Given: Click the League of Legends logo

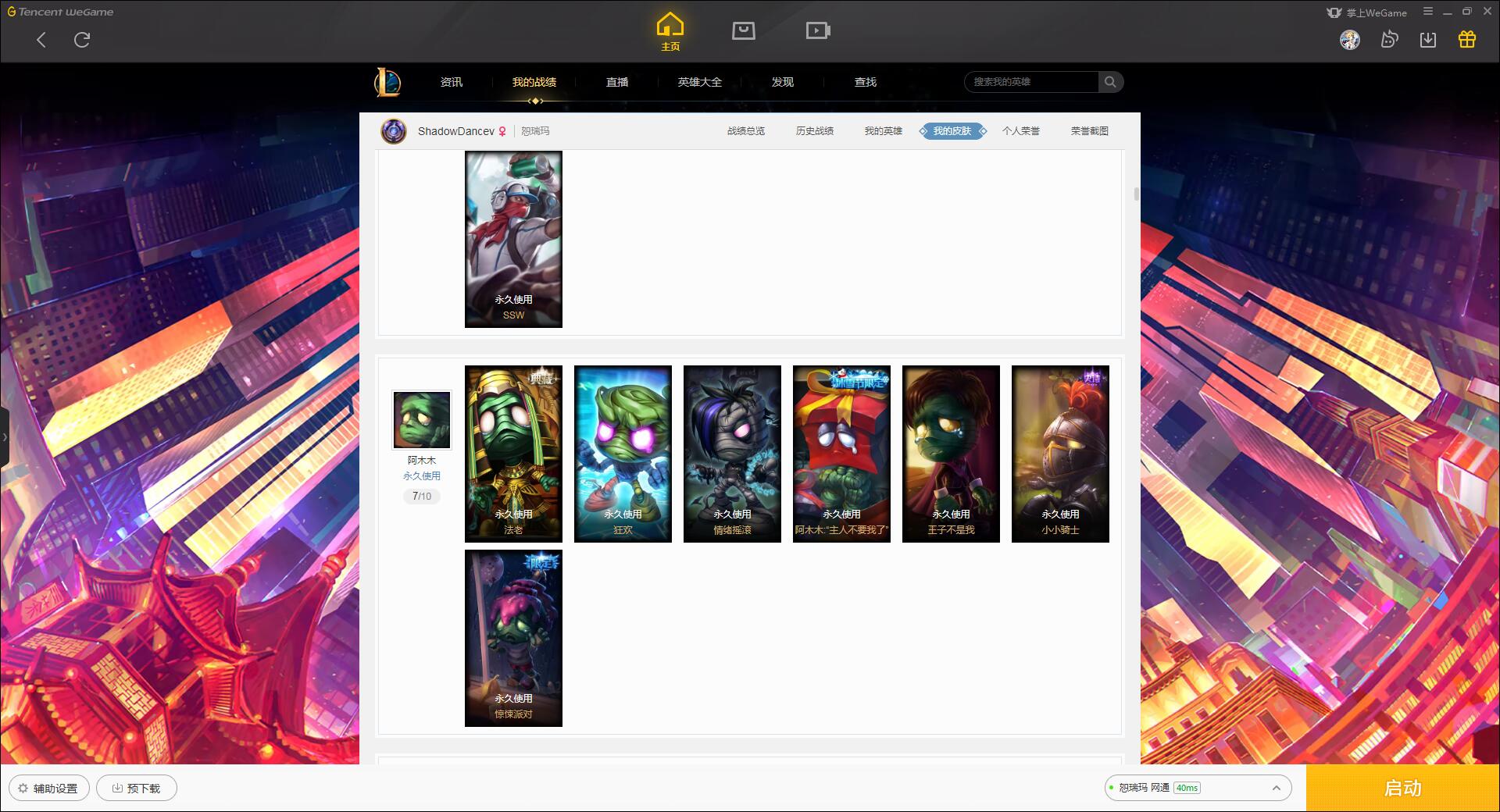Looking at the screenshot, I should click(387, 82).
